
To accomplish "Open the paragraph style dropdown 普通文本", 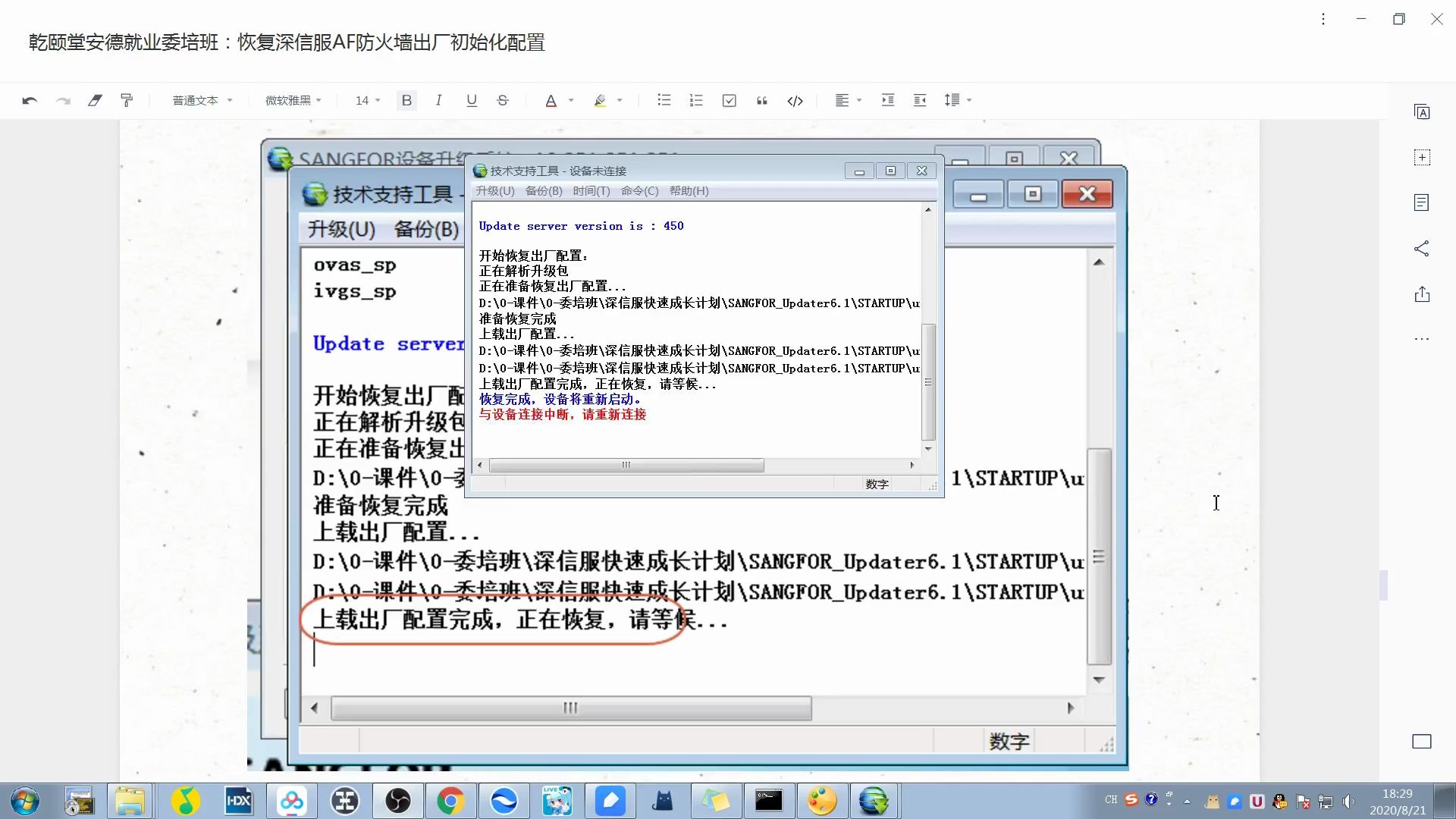I will (202, 100).
